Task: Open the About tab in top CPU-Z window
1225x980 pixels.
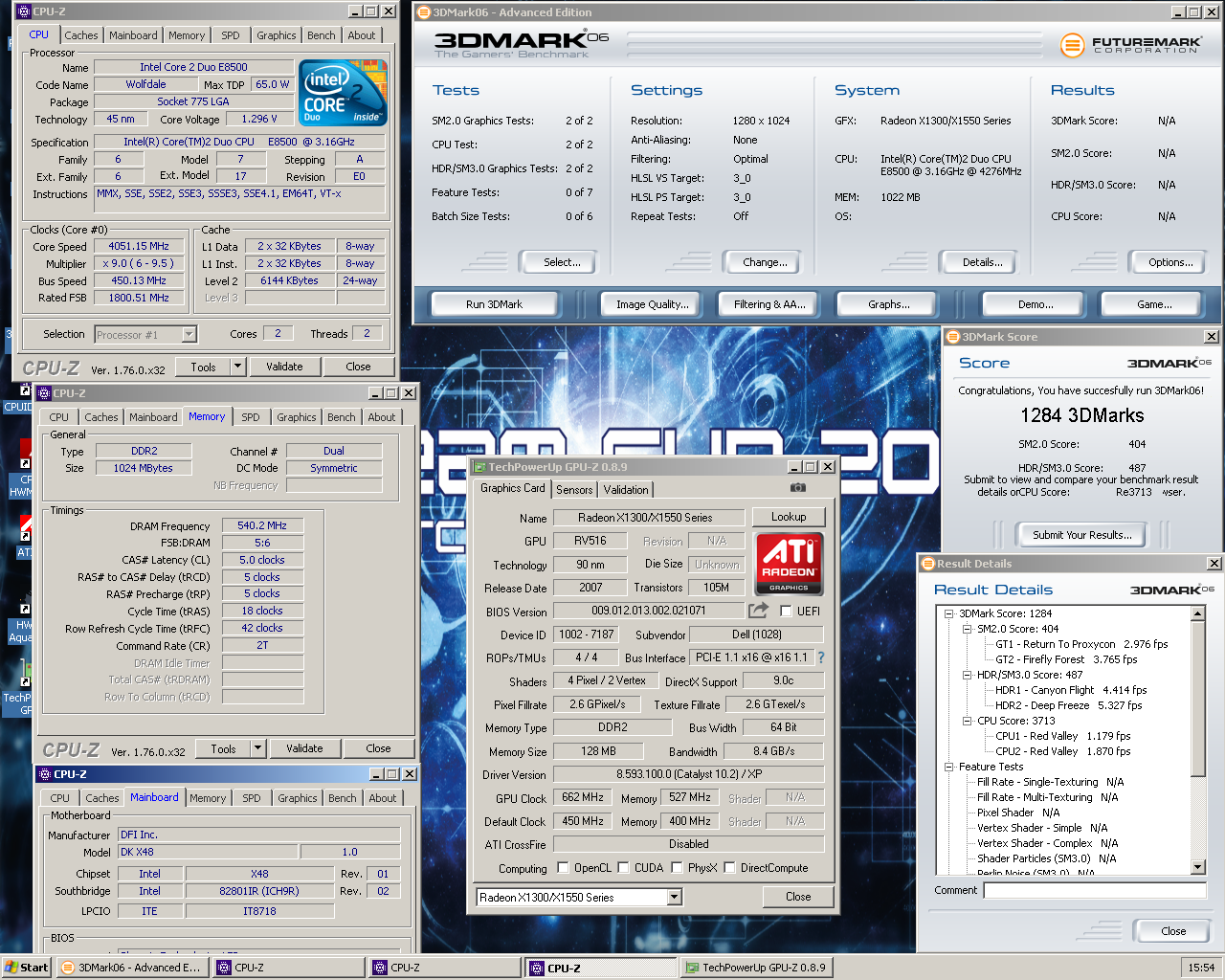Action: point(362,35)
